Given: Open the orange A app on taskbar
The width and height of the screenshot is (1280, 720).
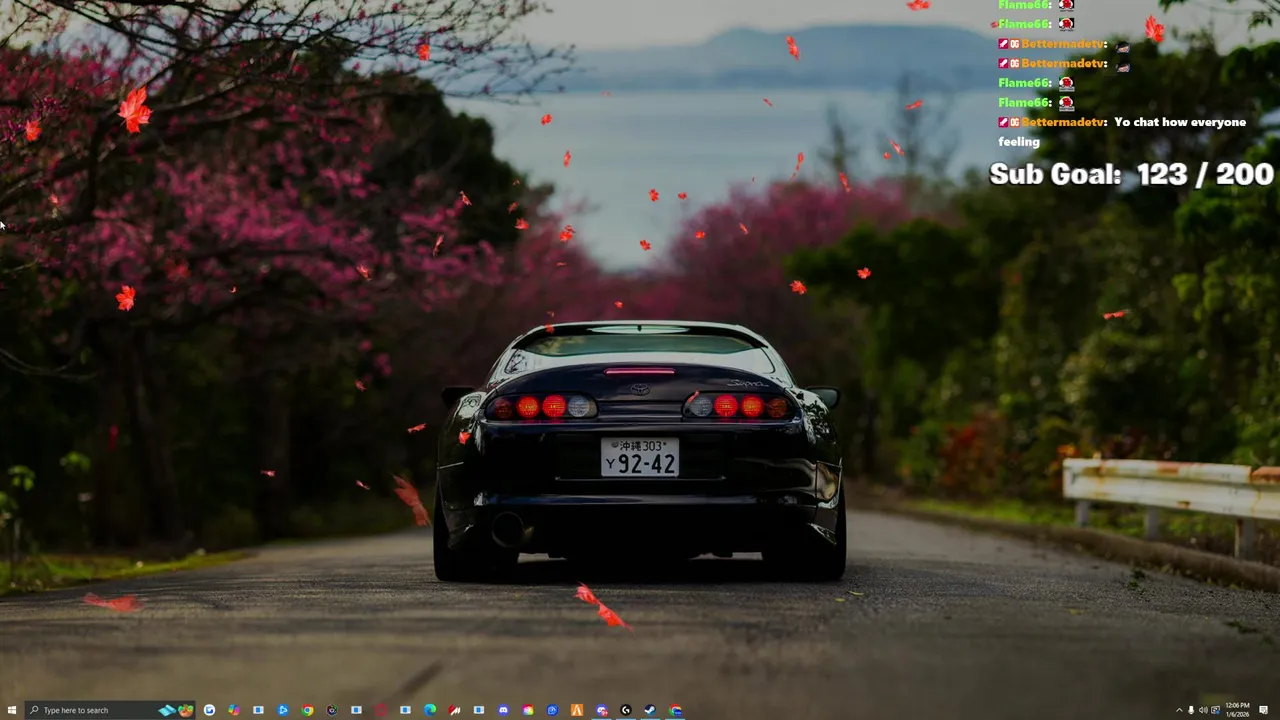Looking at the screenshot, I should tap(577, 710).
